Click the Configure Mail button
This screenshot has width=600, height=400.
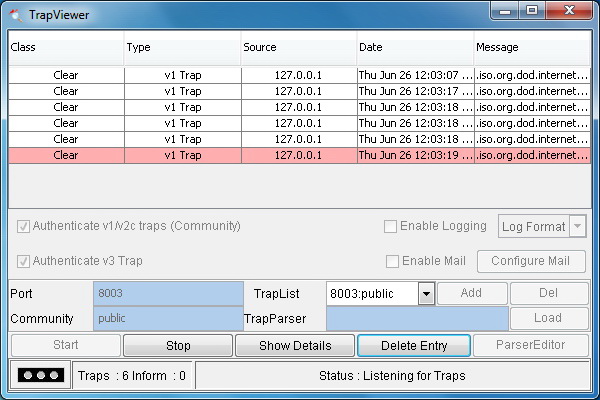[x=531, y=261]
